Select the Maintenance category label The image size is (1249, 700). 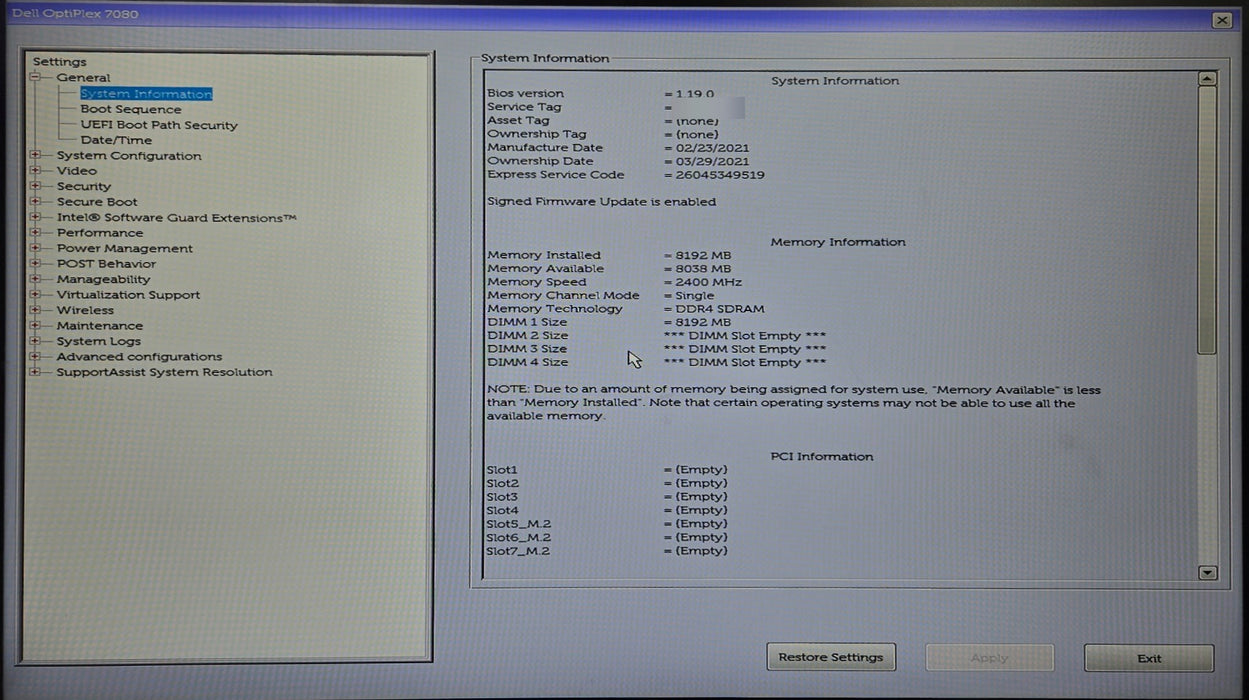point(100,326)
